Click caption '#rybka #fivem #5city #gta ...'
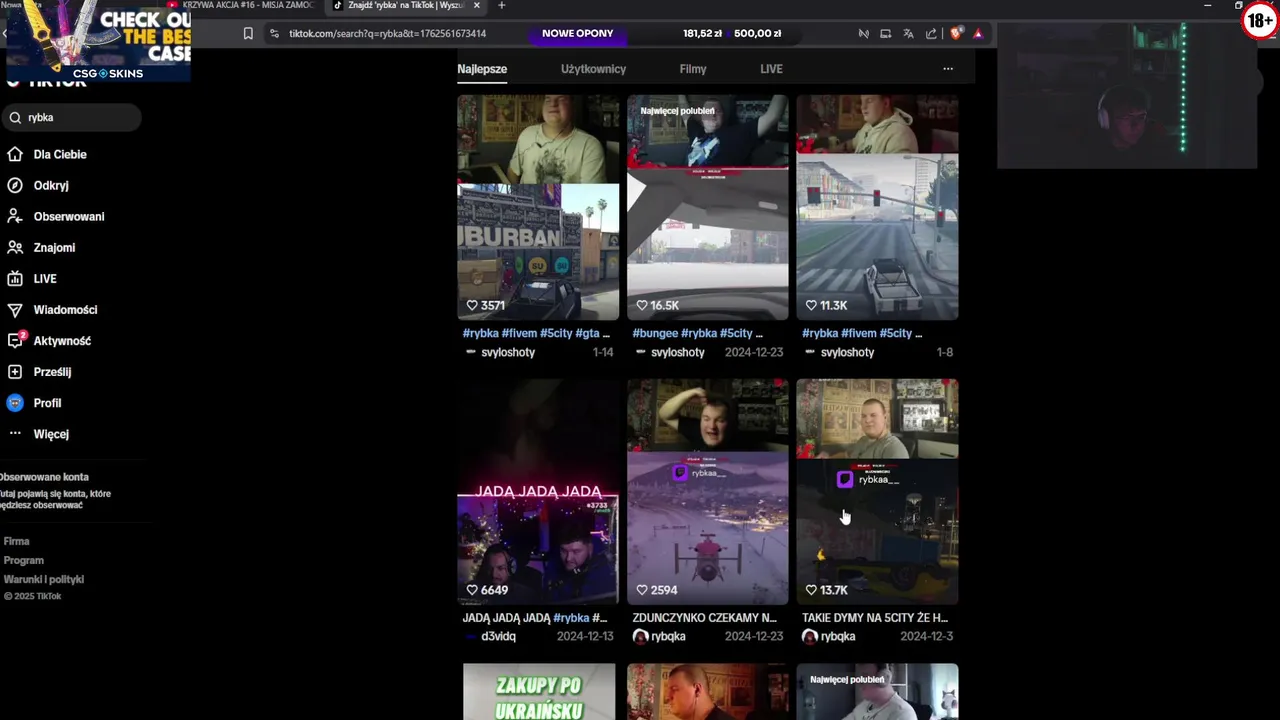The image size is (1280, 720). 536,333
